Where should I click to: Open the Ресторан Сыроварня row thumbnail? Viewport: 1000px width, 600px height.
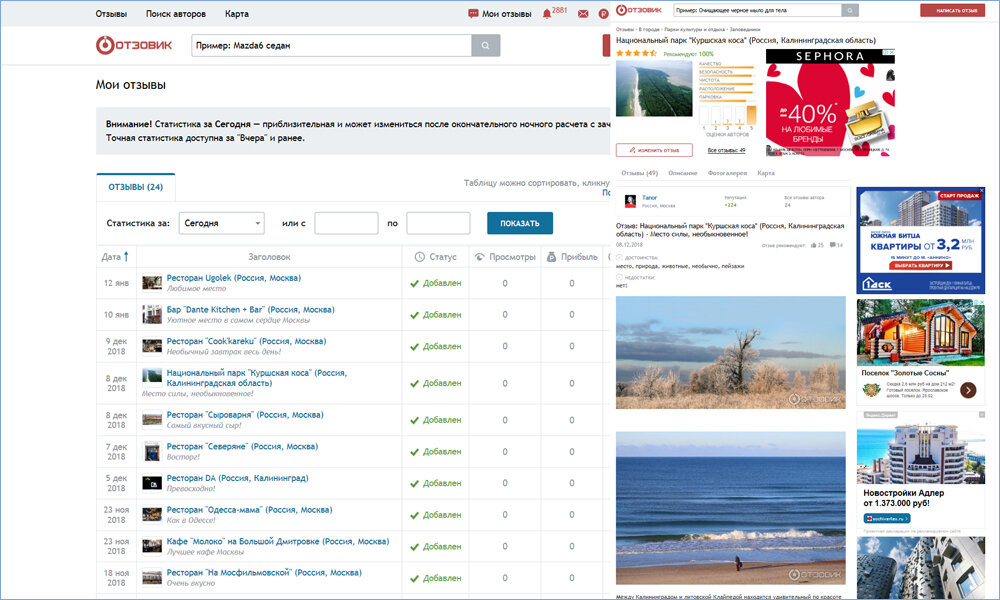coord(152,420)
